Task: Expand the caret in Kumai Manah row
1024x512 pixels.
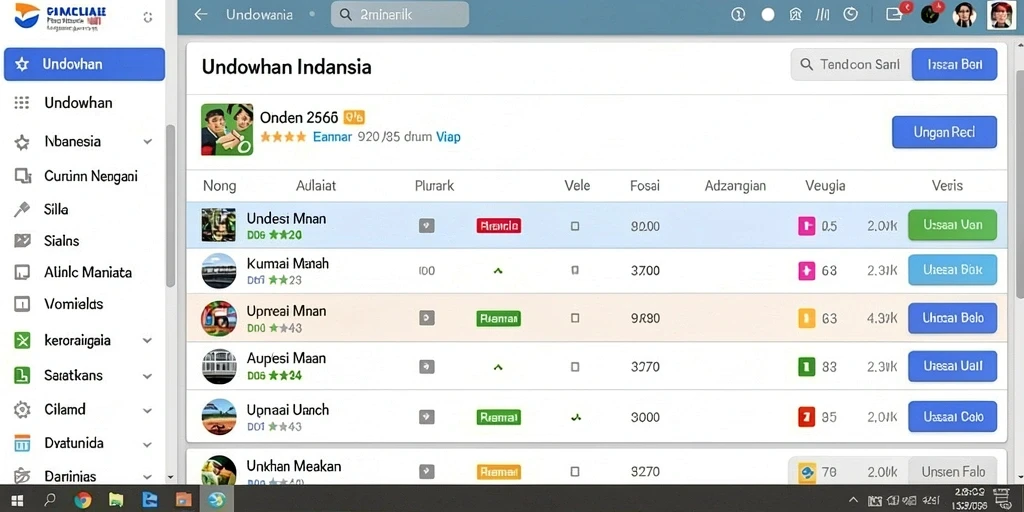Action: [498, 270]
